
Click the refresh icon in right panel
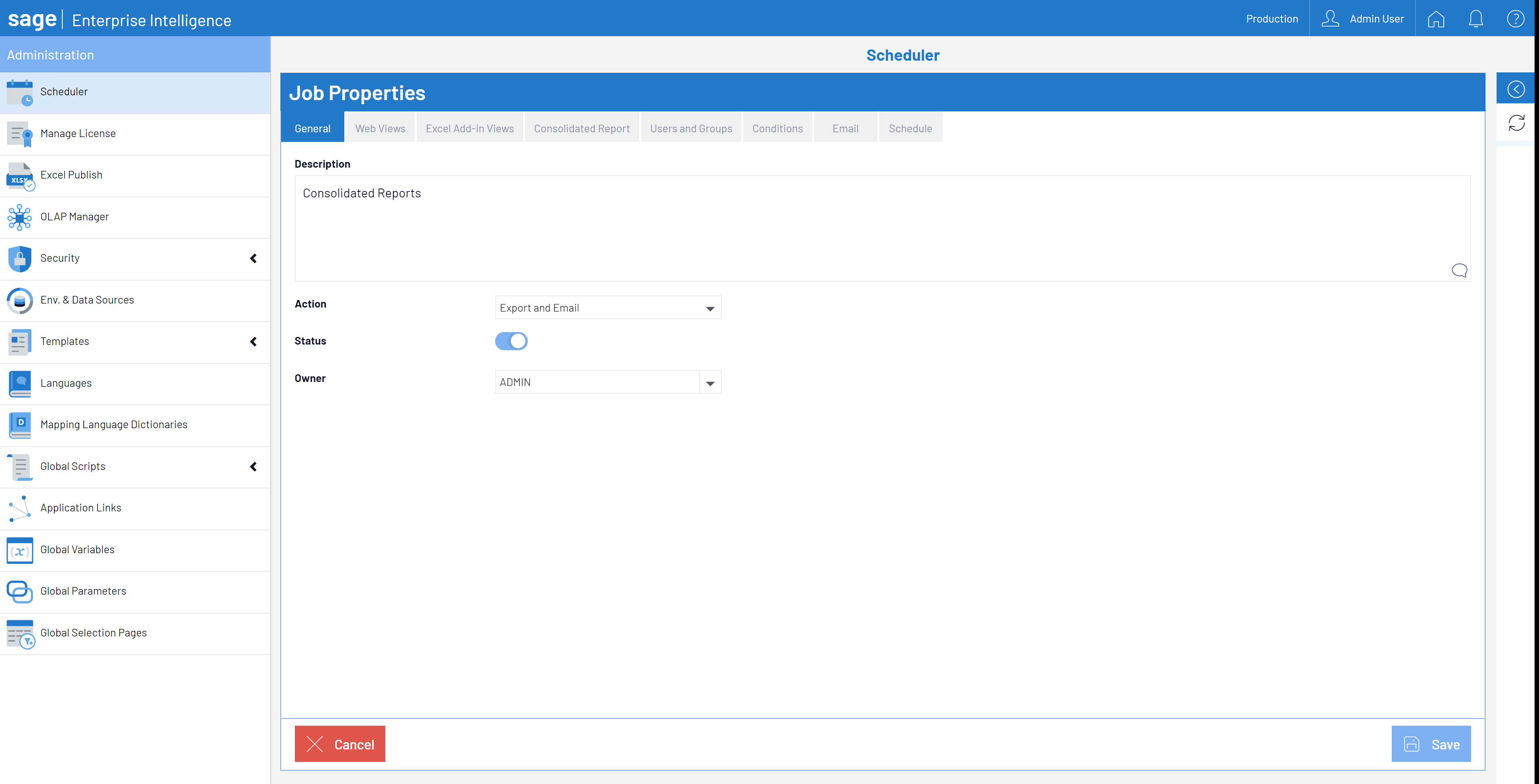pos(1516,123)
